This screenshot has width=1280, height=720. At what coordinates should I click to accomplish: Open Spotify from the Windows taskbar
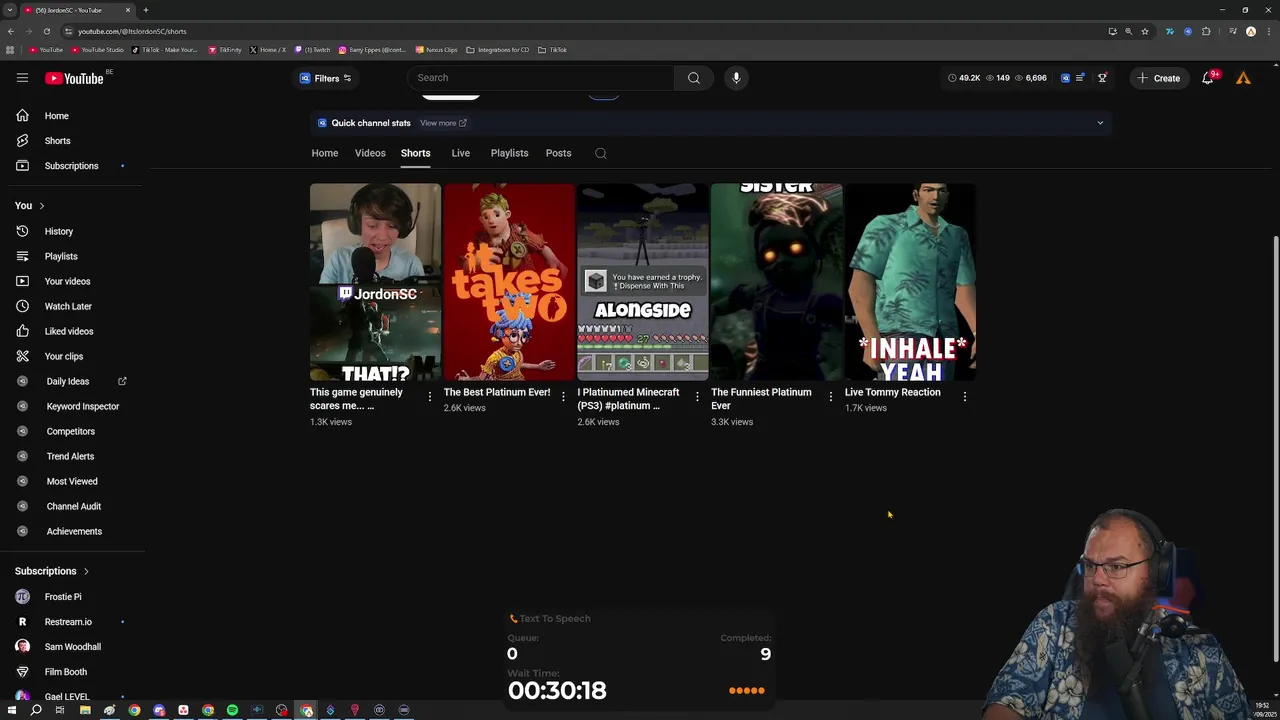tap(232, 710)
